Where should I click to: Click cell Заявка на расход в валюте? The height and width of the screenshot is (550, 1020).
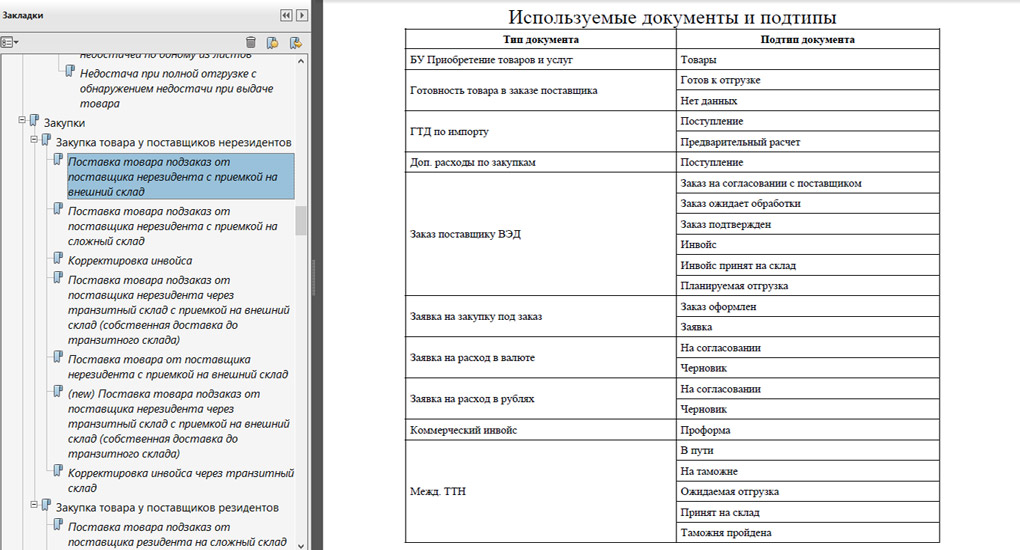coord(541,357)
